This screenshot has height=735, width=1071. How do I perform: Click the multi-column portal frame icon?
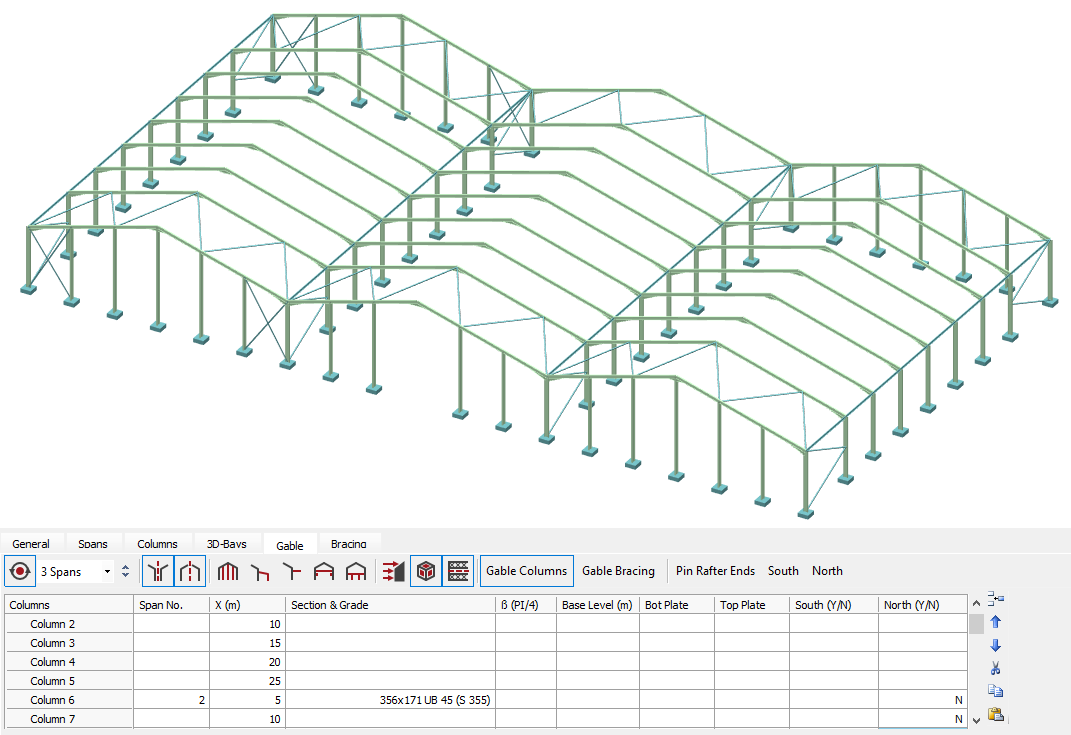[228, 571]
